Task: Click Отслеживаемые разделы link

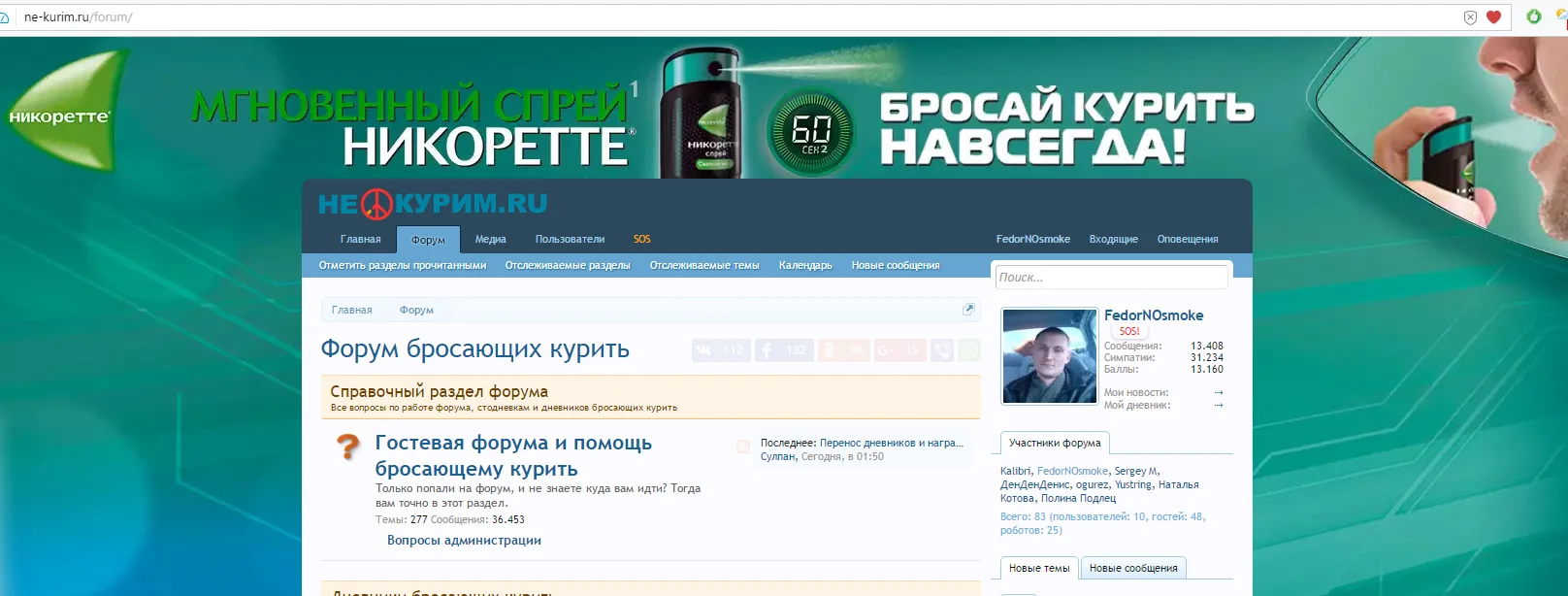Action: click(x=568, y=265)
